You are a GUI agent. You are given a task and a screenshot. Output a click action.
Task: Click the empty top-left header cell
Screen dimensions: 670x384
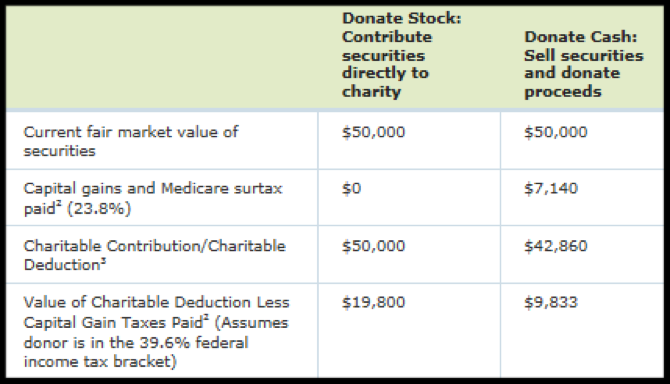point(162,57)
